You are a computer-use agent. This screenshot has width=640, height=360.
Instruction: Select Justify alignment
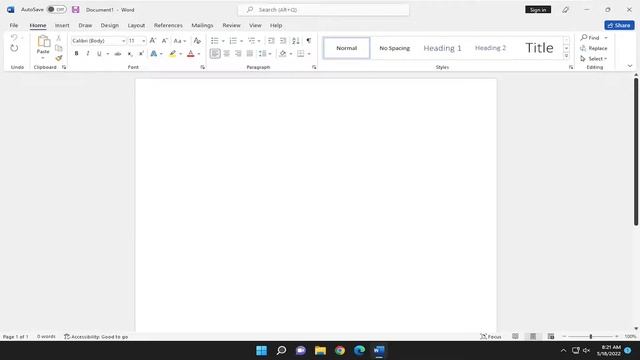(x=250, y=53)
